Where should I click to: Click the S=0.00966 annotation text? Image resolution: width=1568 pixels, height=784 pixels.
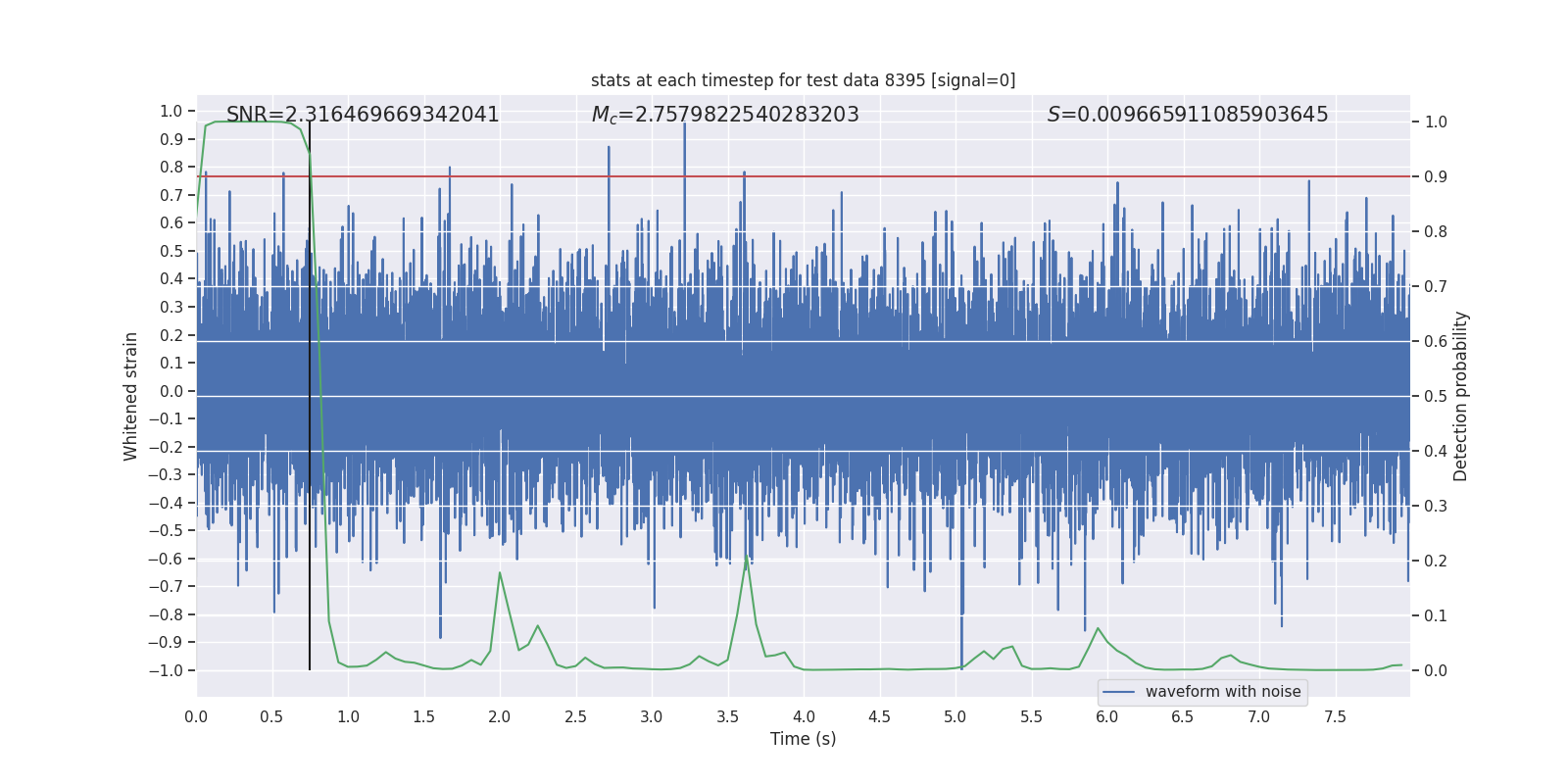pyautogui.click(x=1188, y=115)
